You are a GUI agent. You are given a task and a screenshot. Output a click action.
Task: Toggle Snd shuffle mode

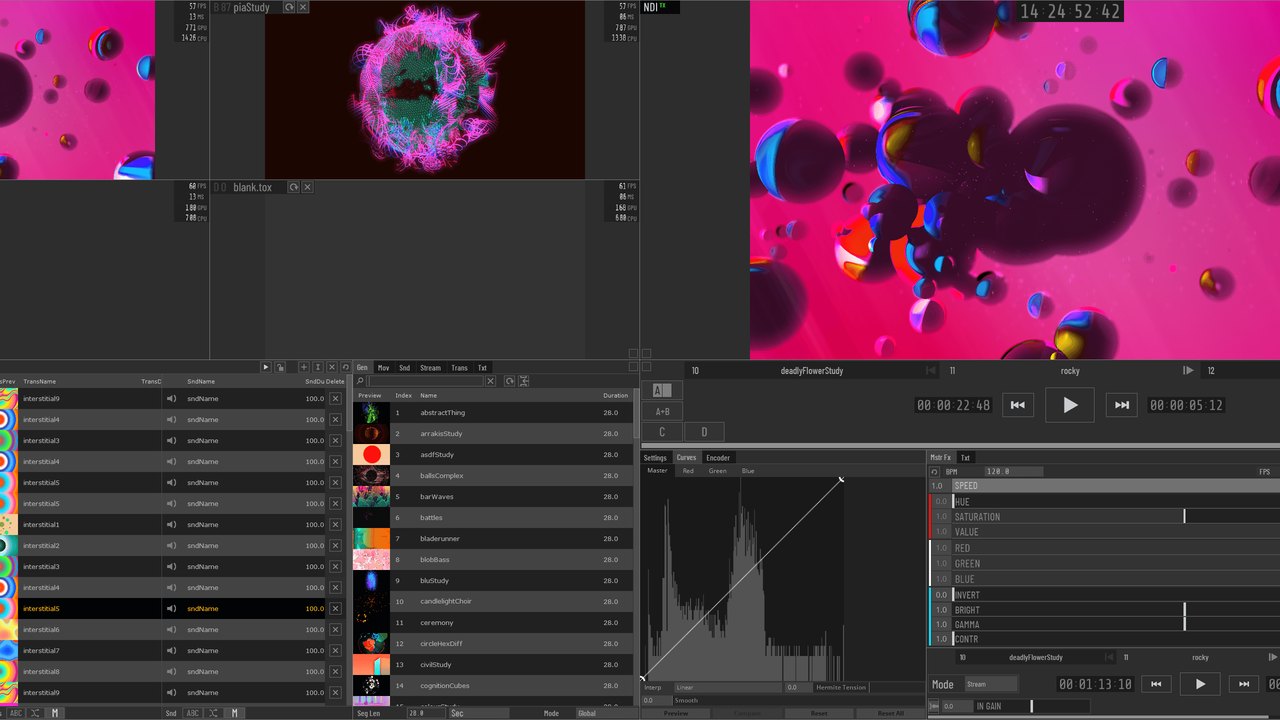tap(215, 713)
